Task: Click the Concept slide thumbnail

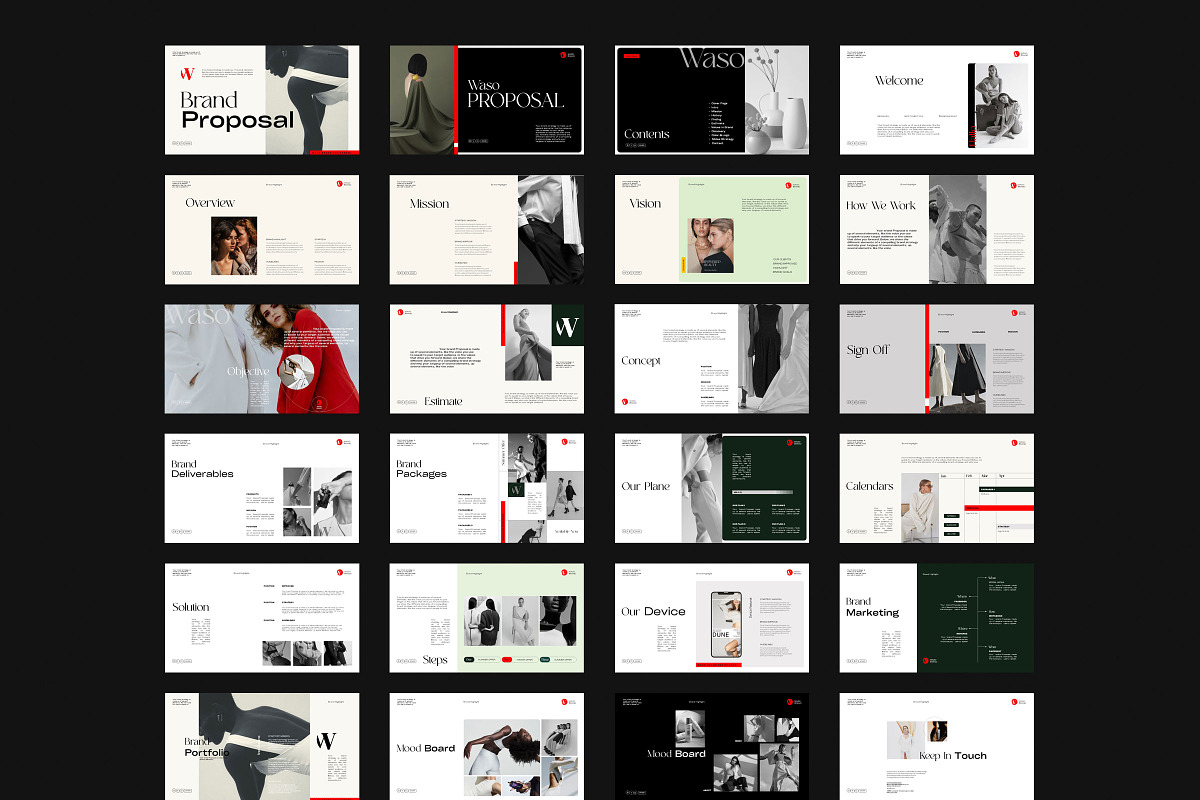Action: tap(712, 359)
